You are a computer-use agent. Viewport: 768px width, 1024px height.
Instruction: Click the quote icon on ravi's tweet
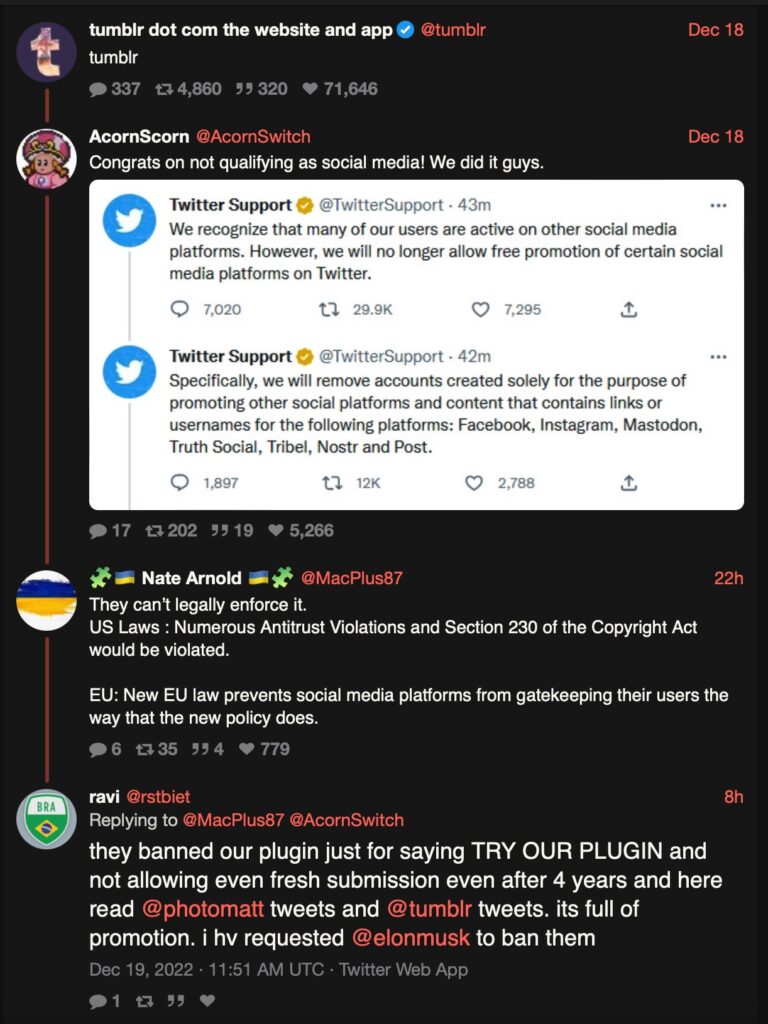click(x=175, y=1001)
